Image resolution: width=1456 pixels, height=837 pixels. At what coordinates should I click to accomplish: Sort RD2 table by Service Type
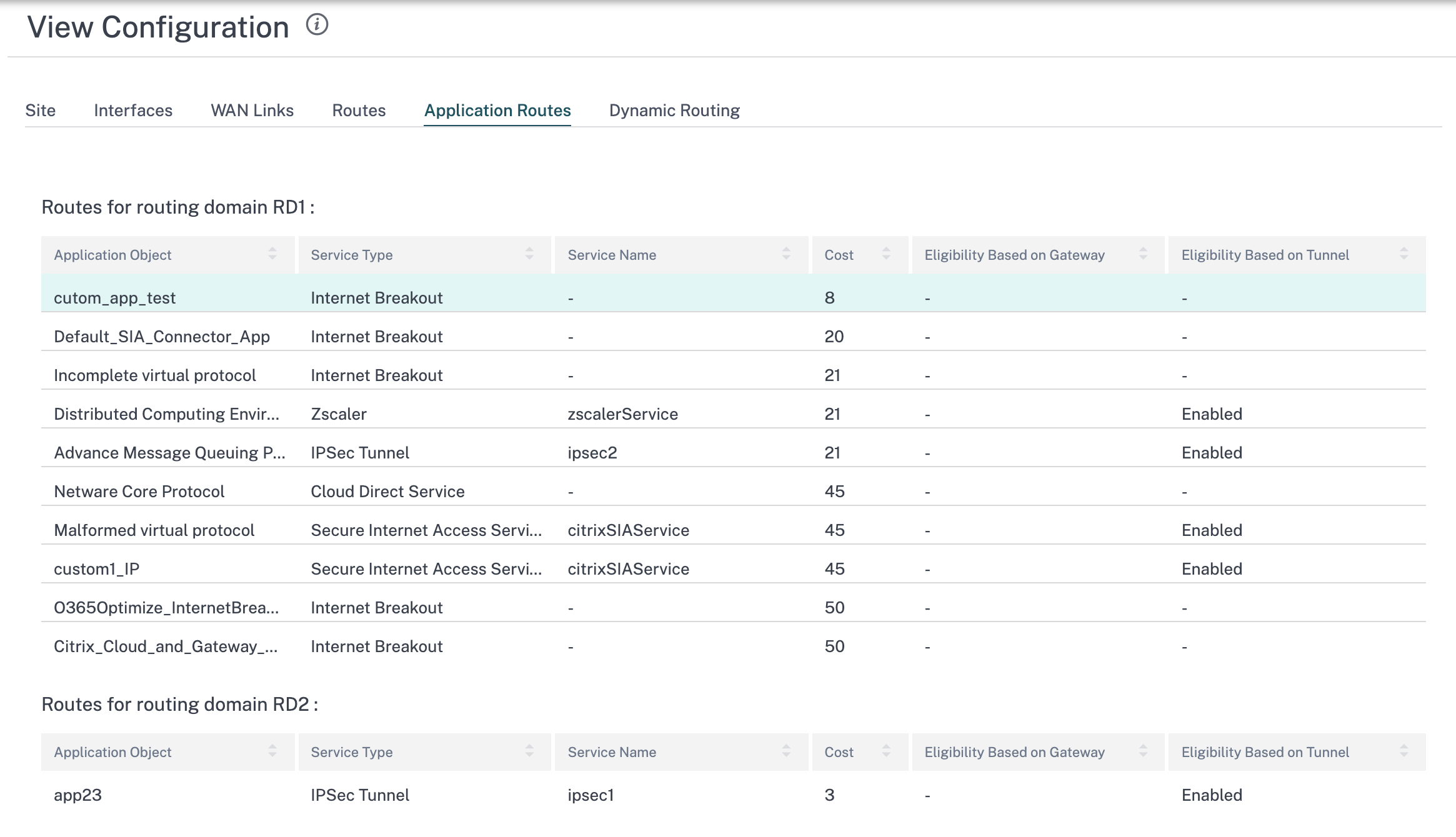529,751
